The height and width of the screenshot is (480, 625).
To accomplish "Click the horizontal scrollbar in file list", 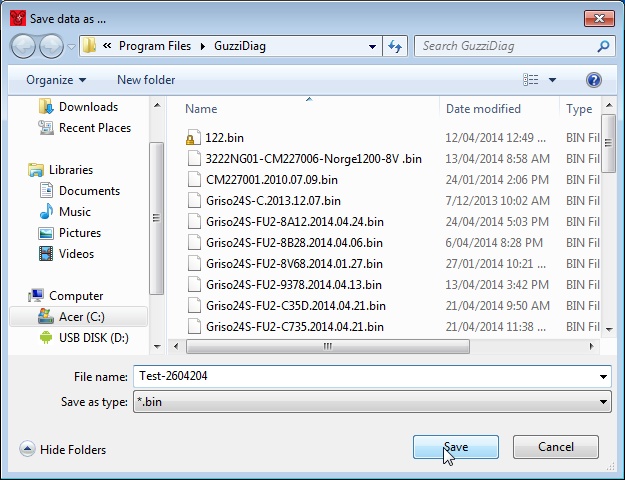I will coord(326,346).
